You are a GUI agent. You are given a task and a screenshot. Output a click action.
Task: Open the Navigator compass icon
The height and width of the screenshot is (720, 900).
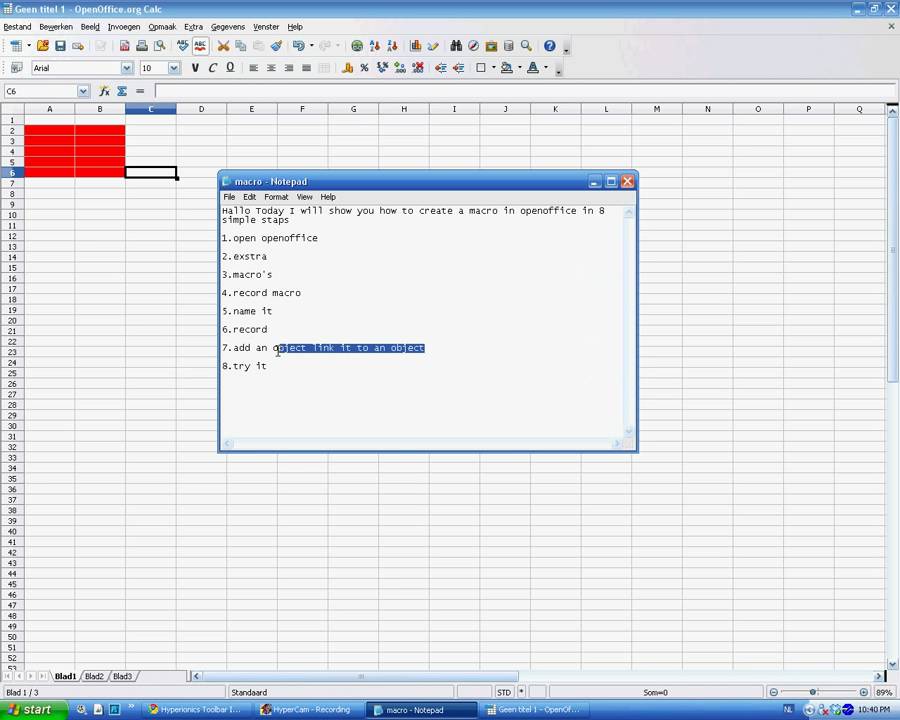[x=474, y=46]
